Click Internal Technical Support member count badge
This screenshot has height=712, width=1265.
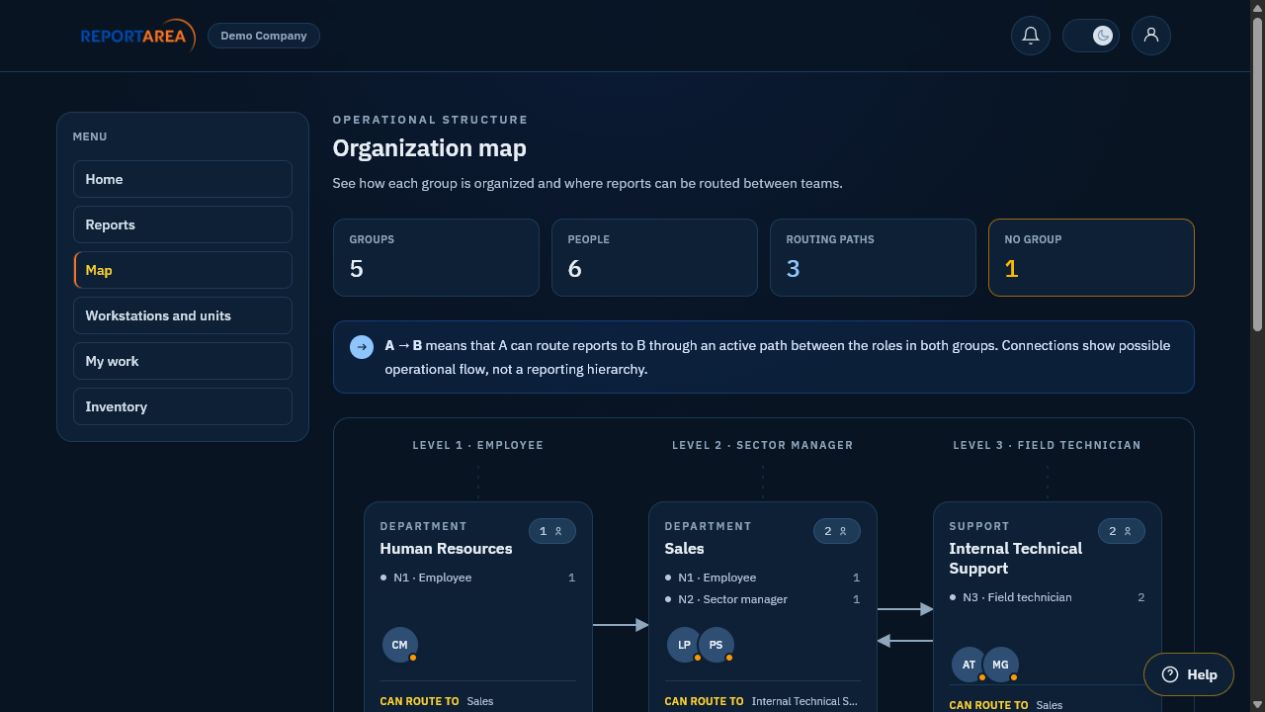pyautogui.click(x=1121, y=531)
